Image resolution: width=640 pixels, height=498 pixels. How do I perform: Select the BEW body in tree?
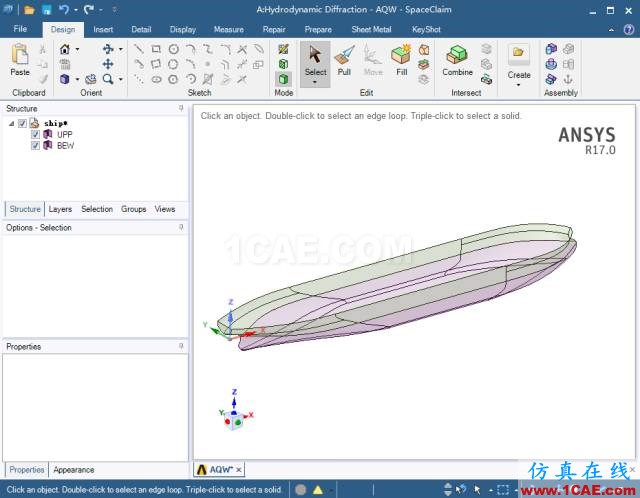[65, 146]
